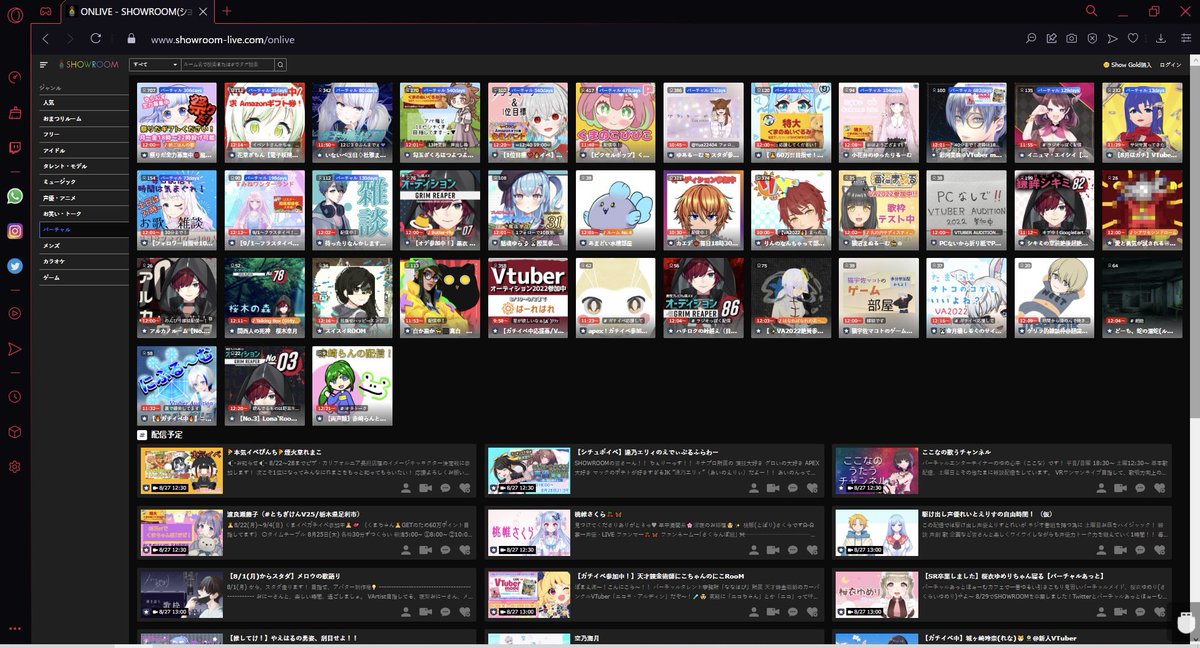
Task: Select the おまつりルーム genre
Action: [x=83, y=118]
